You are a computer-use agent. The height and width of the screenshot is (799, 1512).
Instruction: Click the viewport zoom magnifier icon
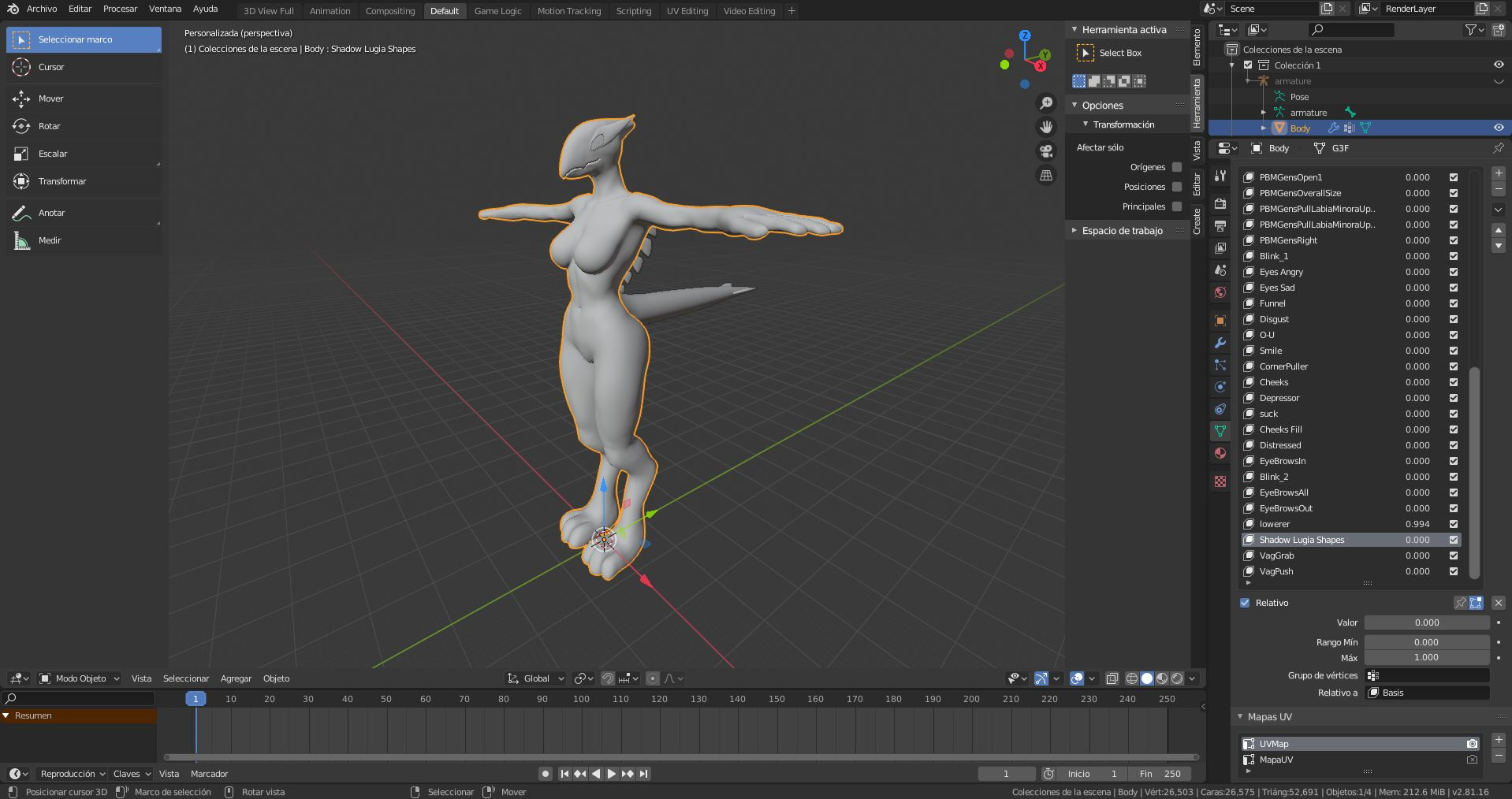click(x=1046, y=103)
